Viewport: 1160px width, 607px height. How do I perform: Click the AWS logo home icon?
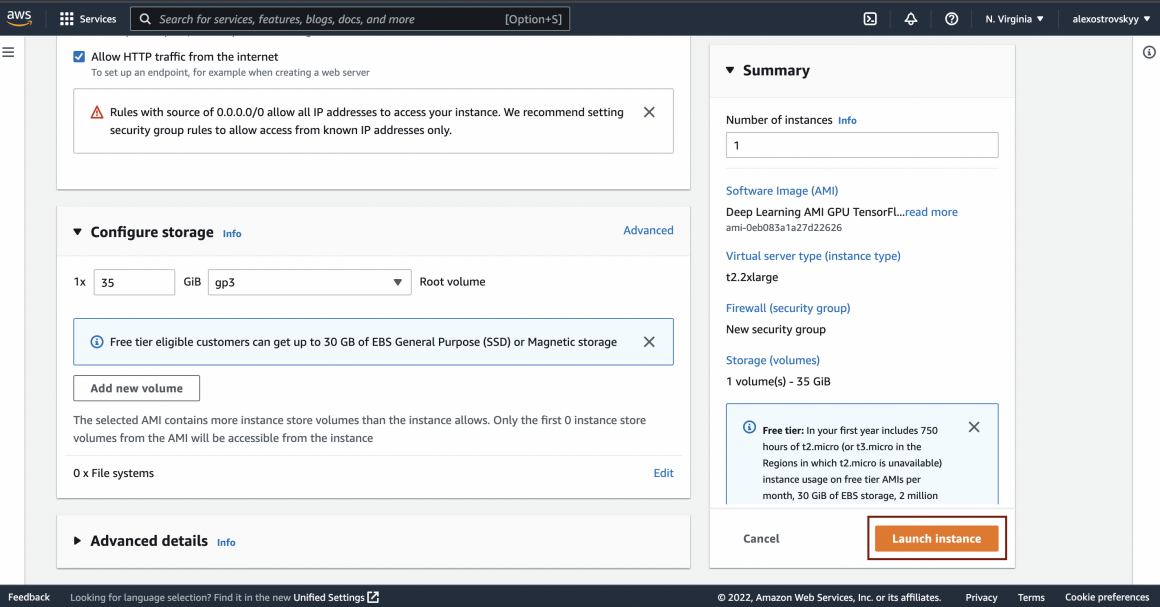click(22, 18)
